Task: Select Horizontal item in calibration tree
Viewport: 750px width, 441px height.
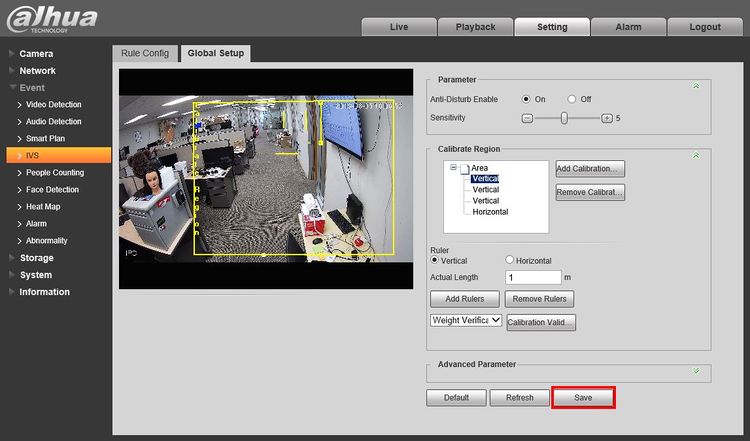Action: click(490, 212)
